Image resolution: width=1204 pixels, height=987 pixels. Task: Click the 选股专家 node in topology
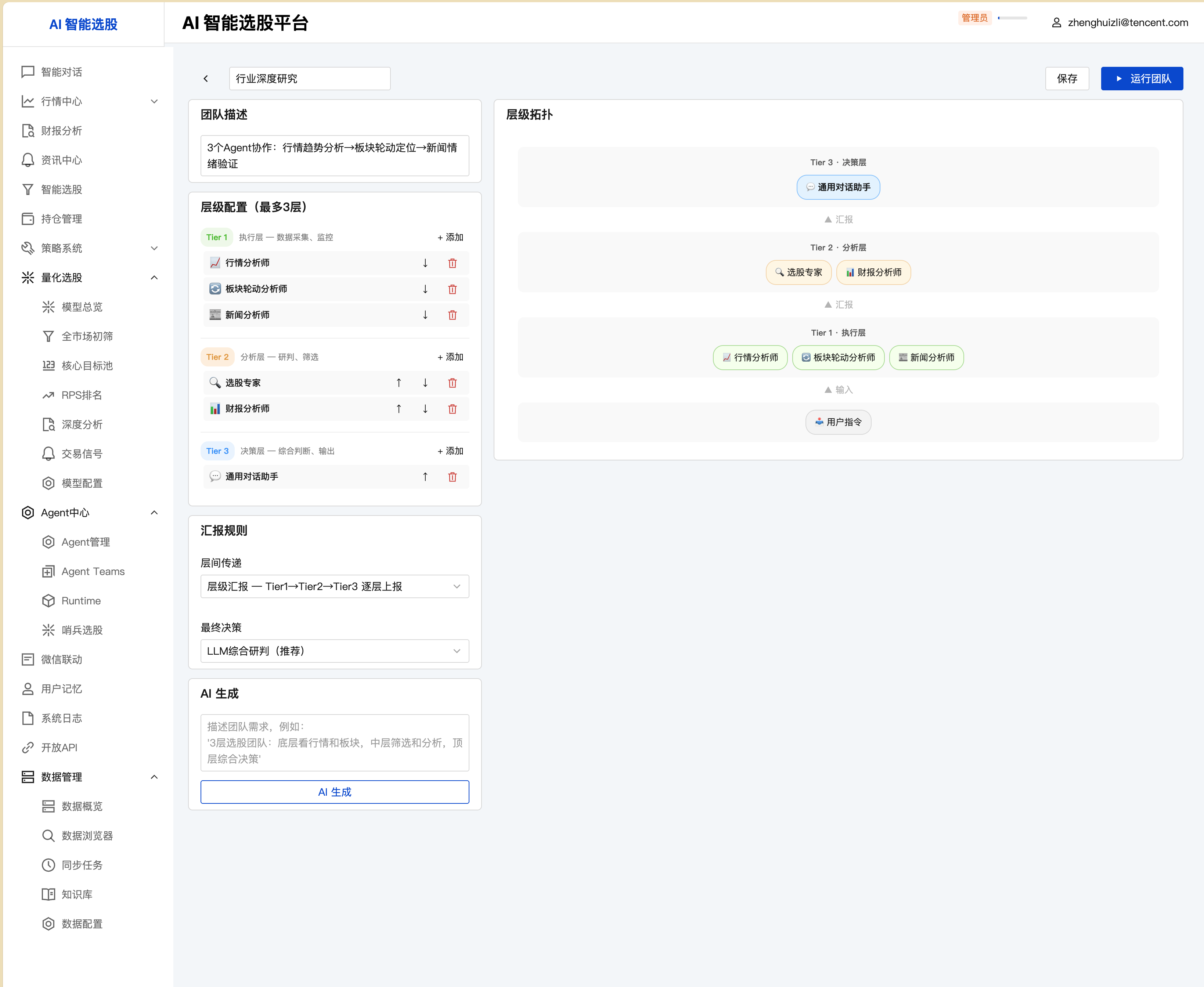point(799,272)
